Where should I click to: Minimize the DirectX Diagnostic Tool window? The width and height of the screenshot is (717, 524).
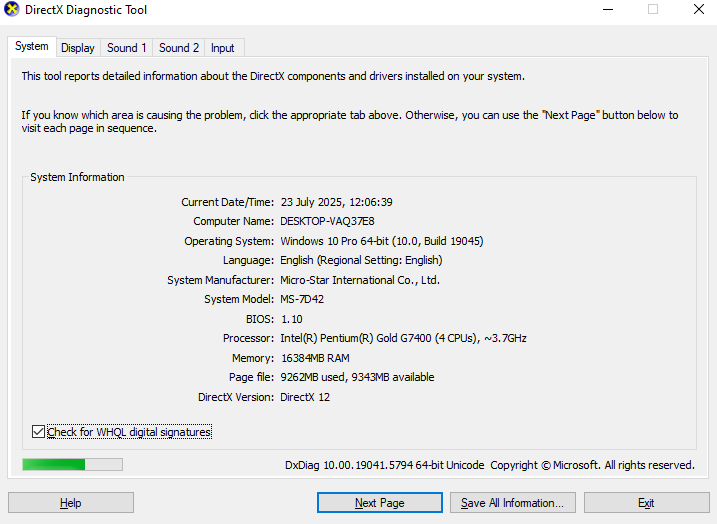tap(608, 9)
